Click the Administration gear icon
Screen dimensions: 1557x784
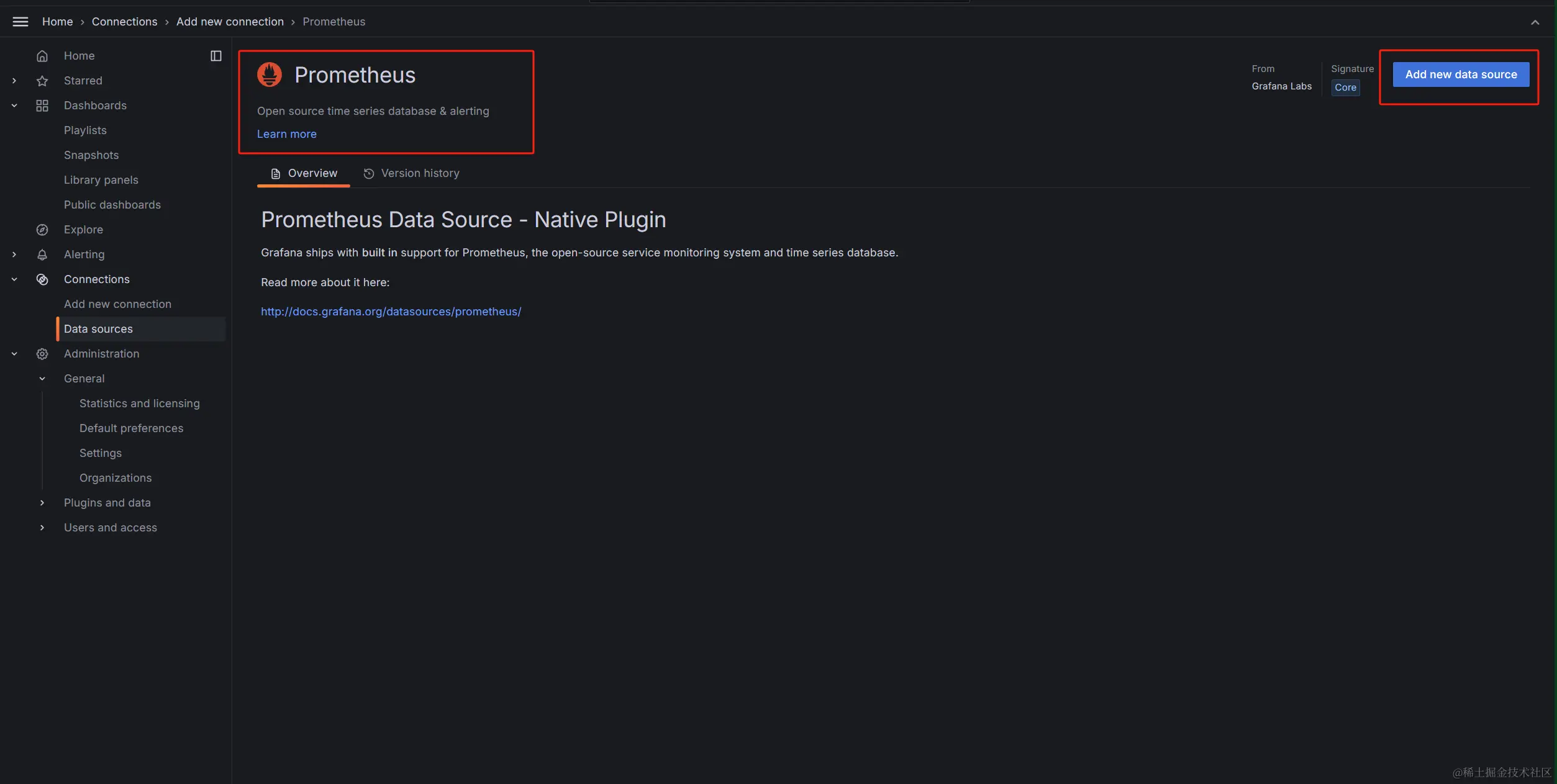42,354
